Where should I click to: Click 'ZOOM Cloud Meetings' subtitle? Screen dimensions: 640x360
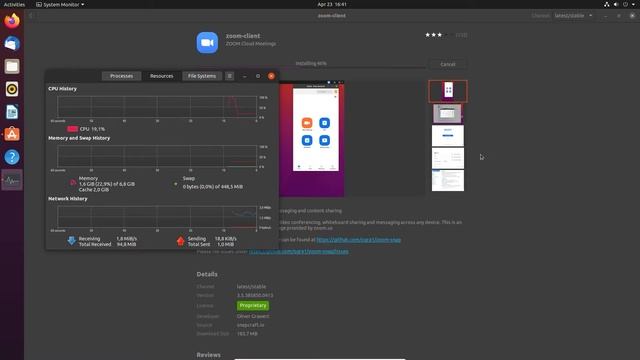click(x=251, y=44)
